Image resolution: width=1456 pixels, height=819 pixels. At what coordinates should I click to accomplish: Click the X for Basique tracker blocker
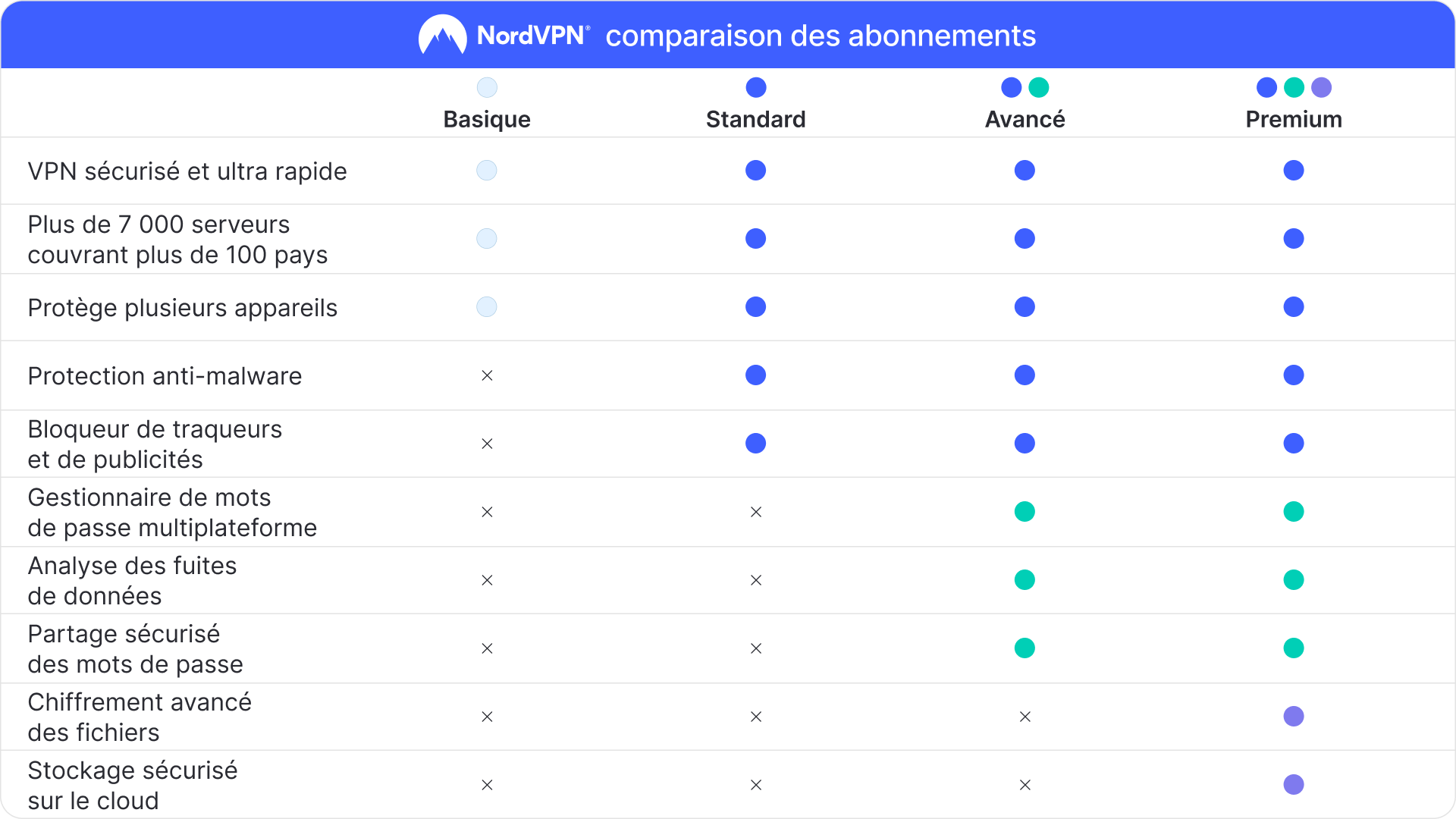click(x=487, y=444)
